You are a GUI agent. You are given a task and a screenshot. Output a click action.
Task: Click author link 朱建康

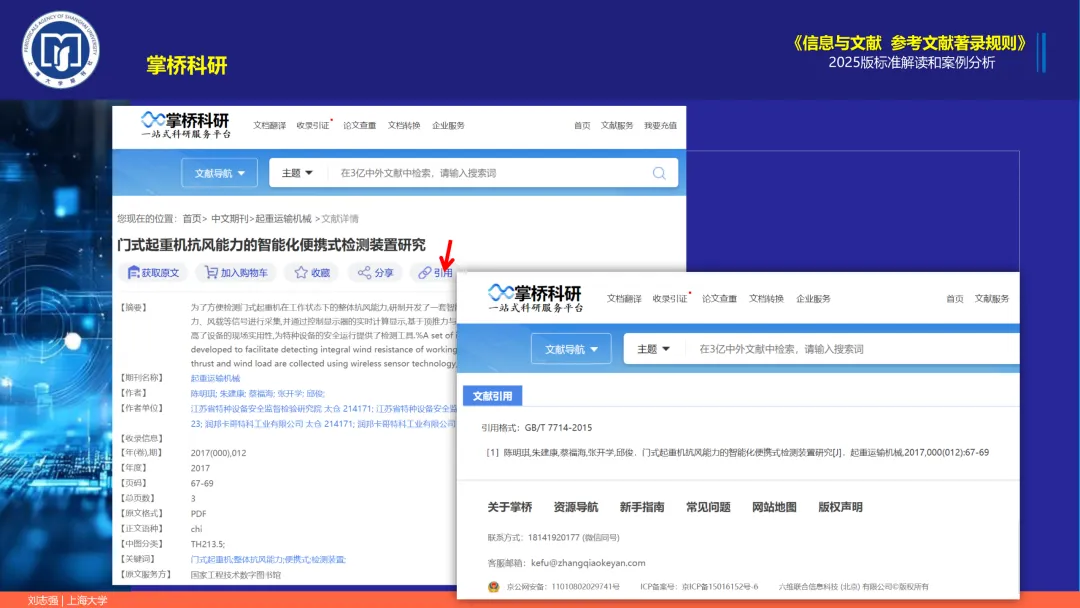tap(233, 393)
